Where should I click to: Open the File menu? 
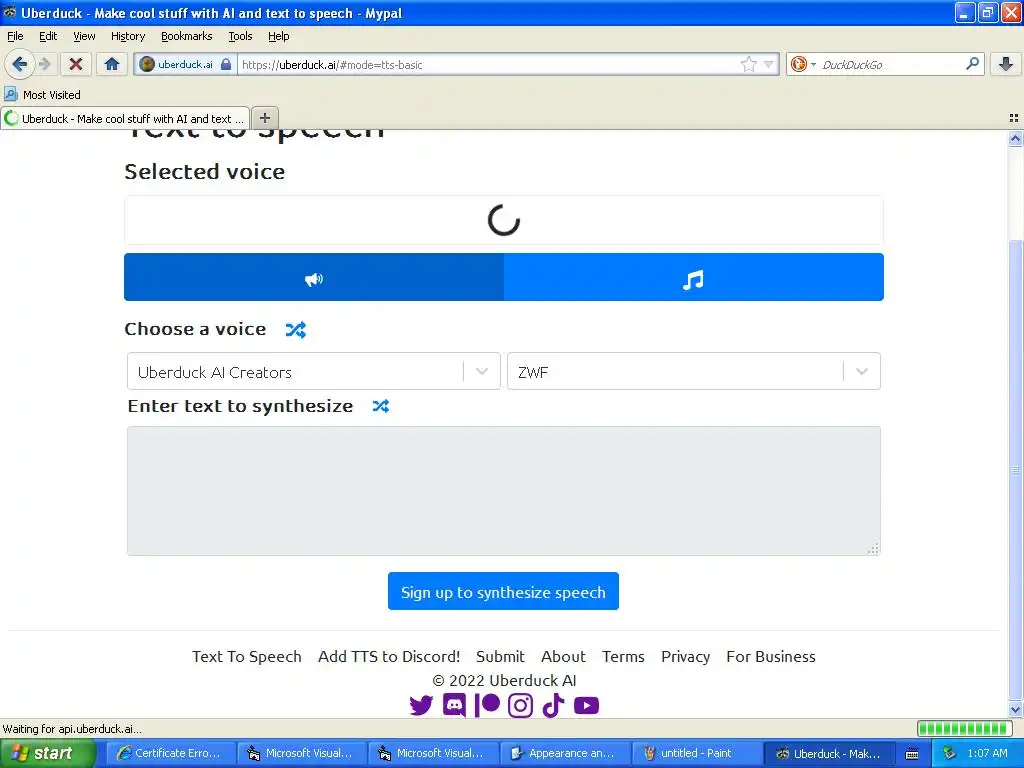pyautogui.click(x=15, y=36)
